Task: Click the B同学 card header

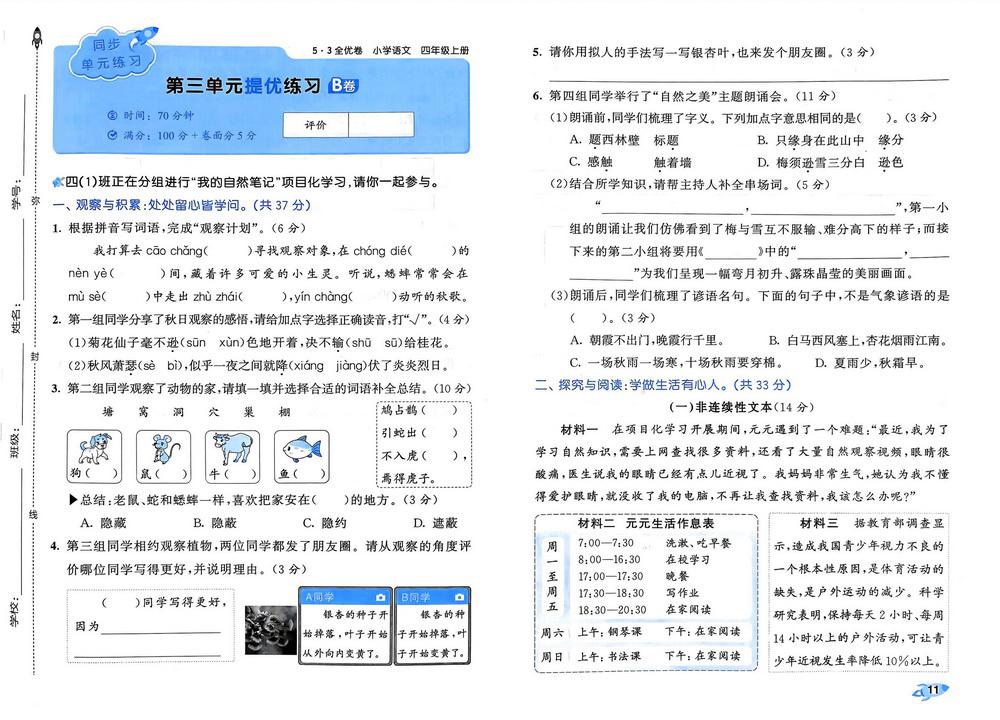Action: pos(432,597)
